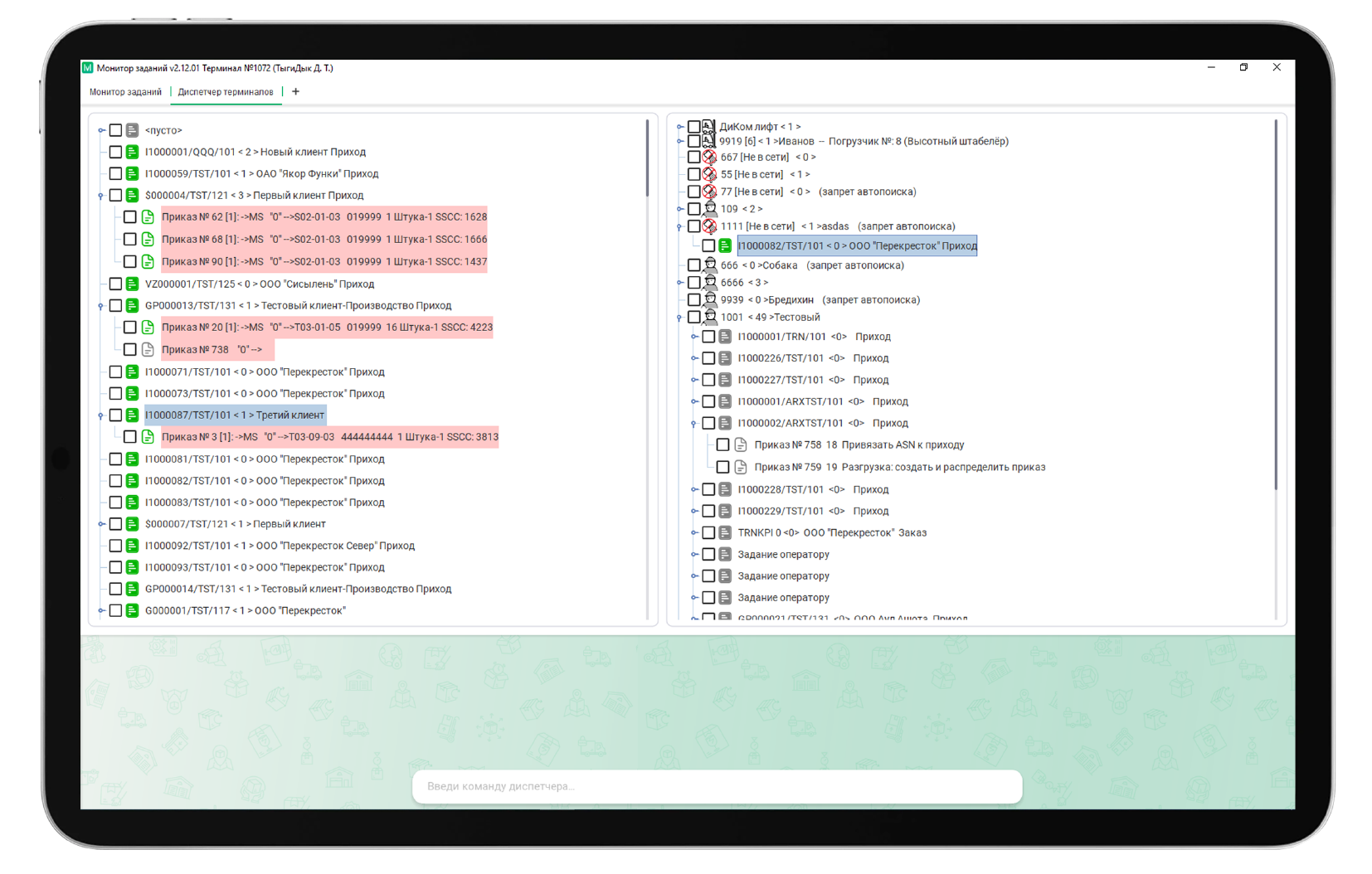Click the worker icon for 666 Собака
The width and height of the screenshot is (1372, 874).
709,265
